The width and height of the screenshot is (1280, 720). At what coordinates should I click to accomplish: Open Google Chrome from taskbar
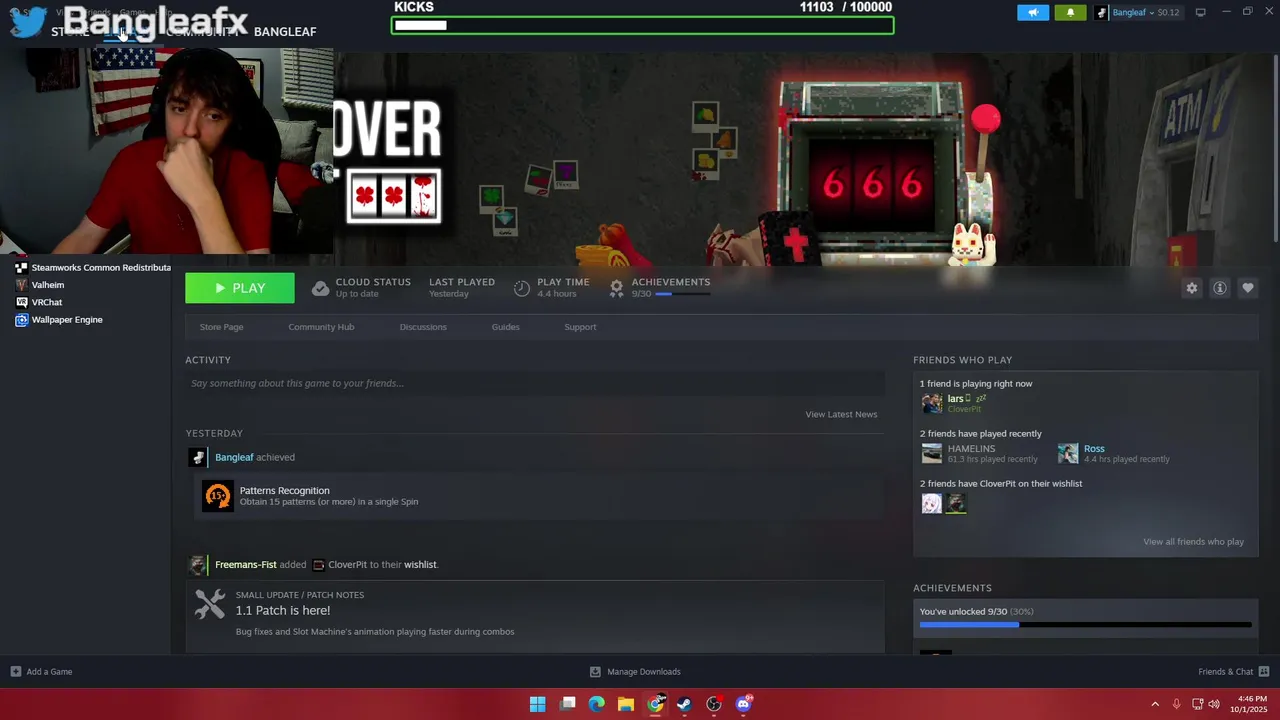click(655, 704)
